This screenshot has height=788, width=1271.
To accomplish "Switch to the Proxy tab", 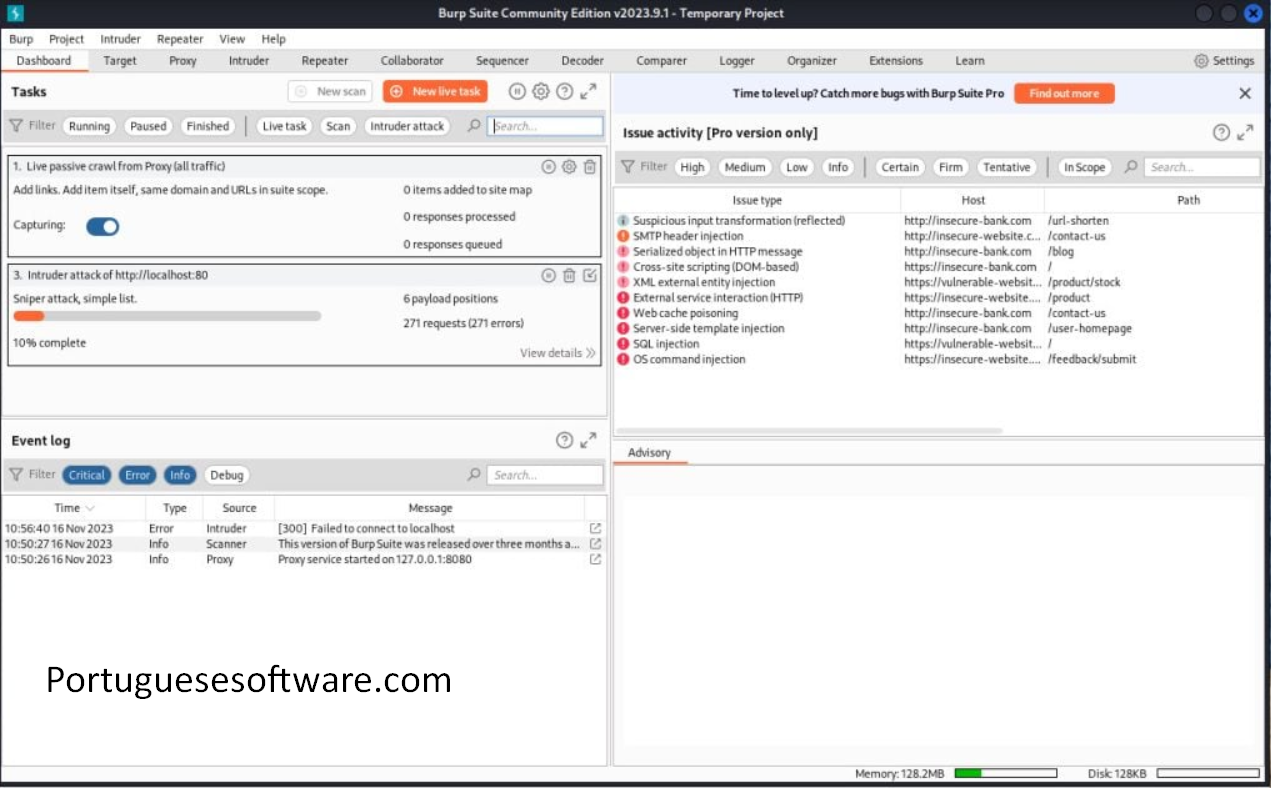I will (183, 61).
